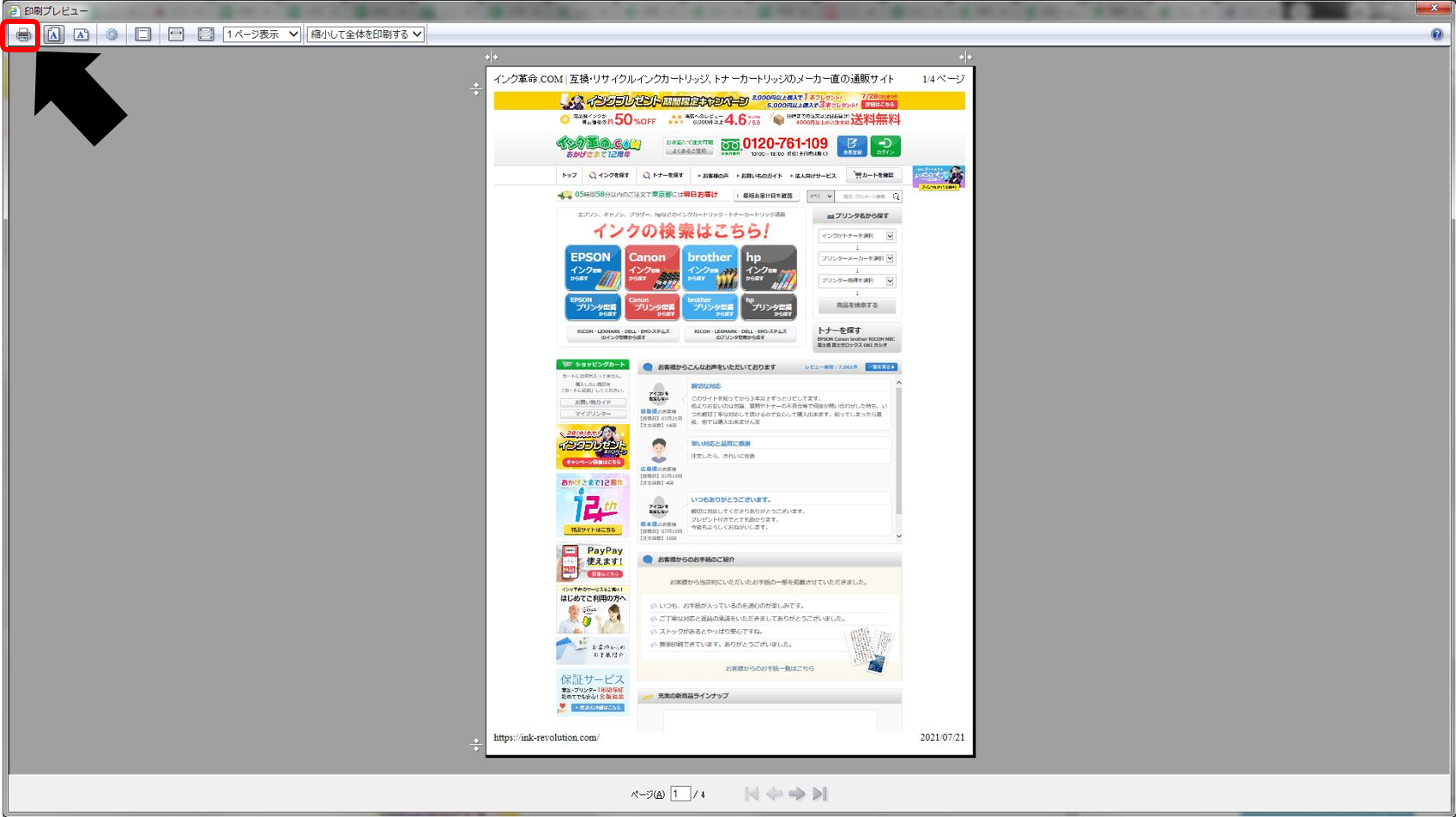Open the 1ページ表示 page view dropdown
1456x817 pixels.
coord(262,34)
